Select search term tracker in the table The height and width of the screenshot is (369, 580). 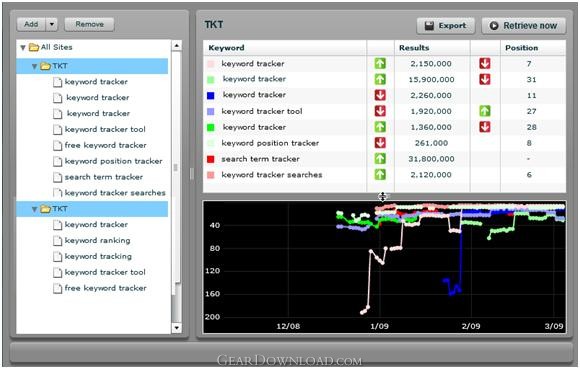tap(260, 159)
